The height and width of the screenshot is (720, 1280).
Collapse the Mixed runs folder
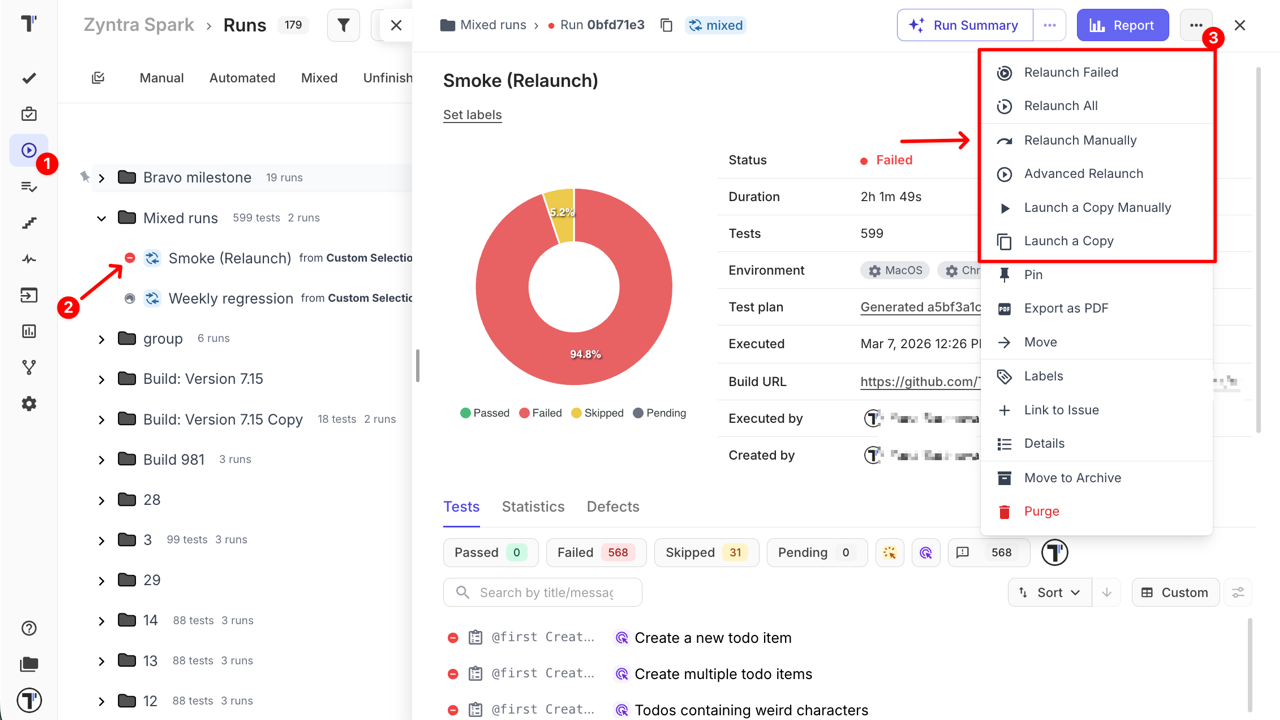pyautogui.click(x=102, y=218)
